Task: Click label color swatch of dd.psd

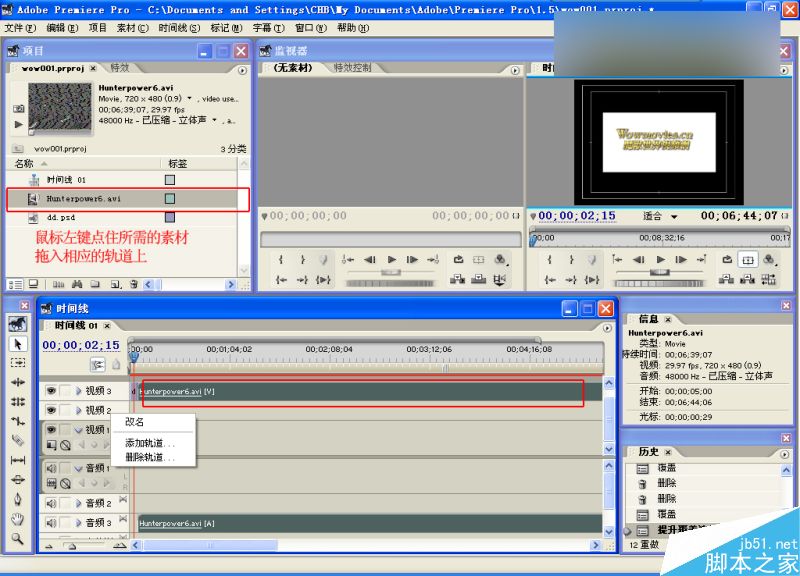Action: click(170, 217)
